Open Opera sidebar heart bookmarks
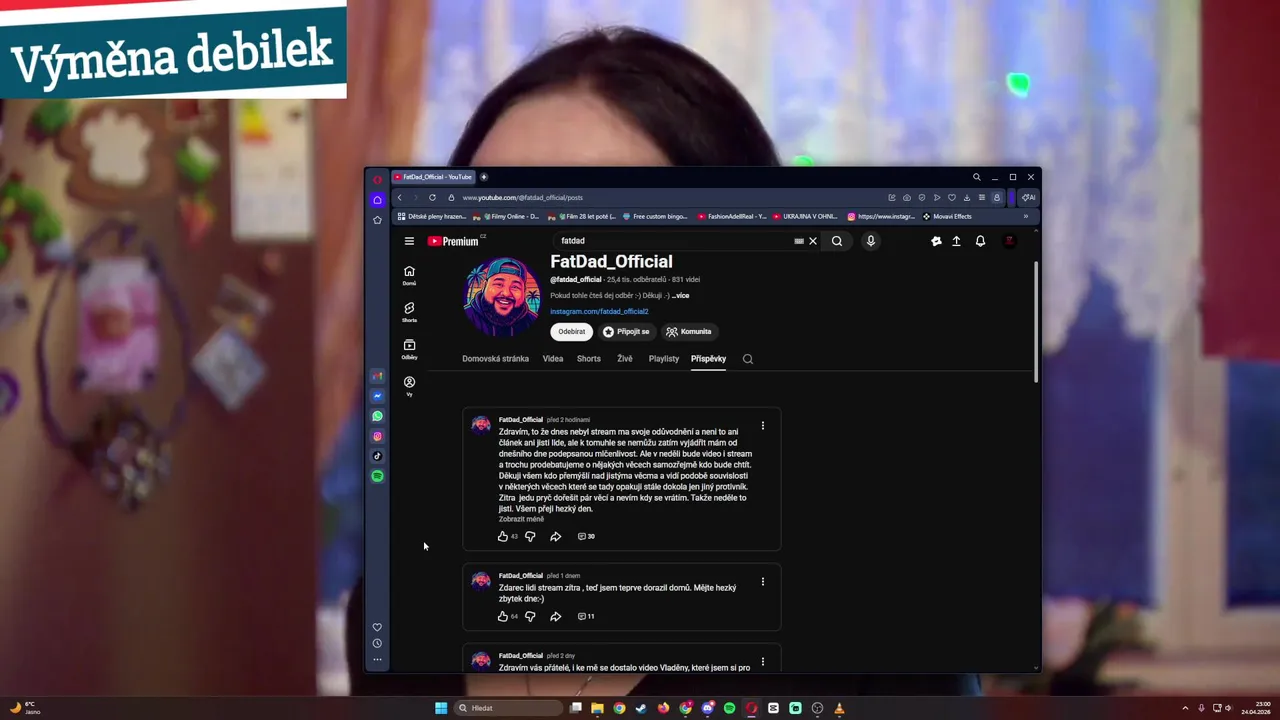The height and width of the screenshot is (720, 1280). click(x=377, y=627)
